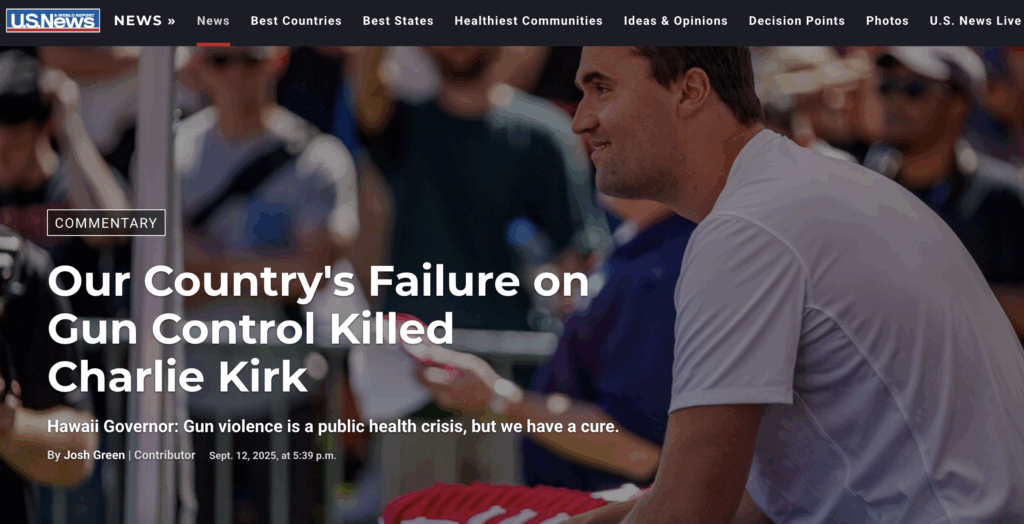1024x524 pixels.
Task: Click the Hawaii Governor subheadline text
Action: point(332,427)
